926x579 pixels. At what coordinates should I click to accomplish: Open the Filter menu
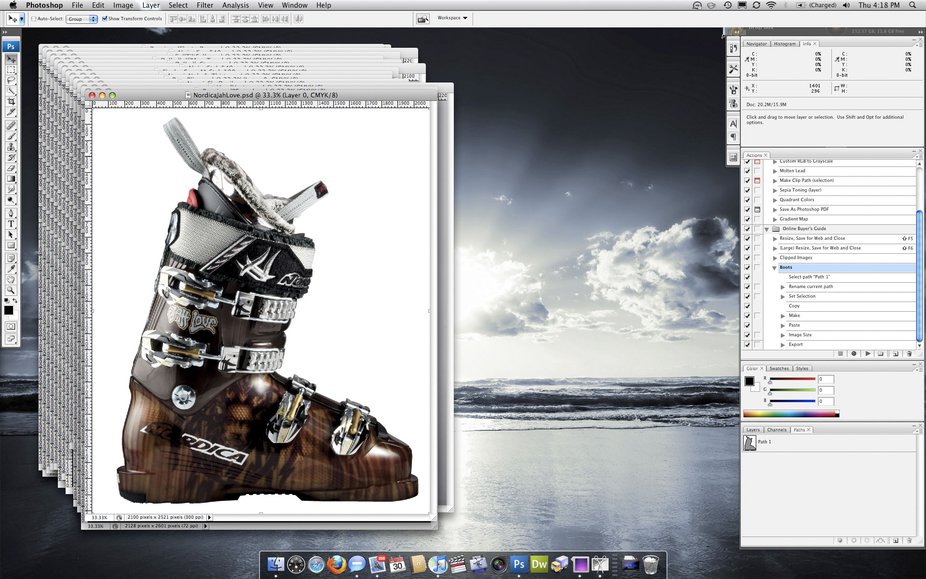pyautogui.click(x=204, y=5)
